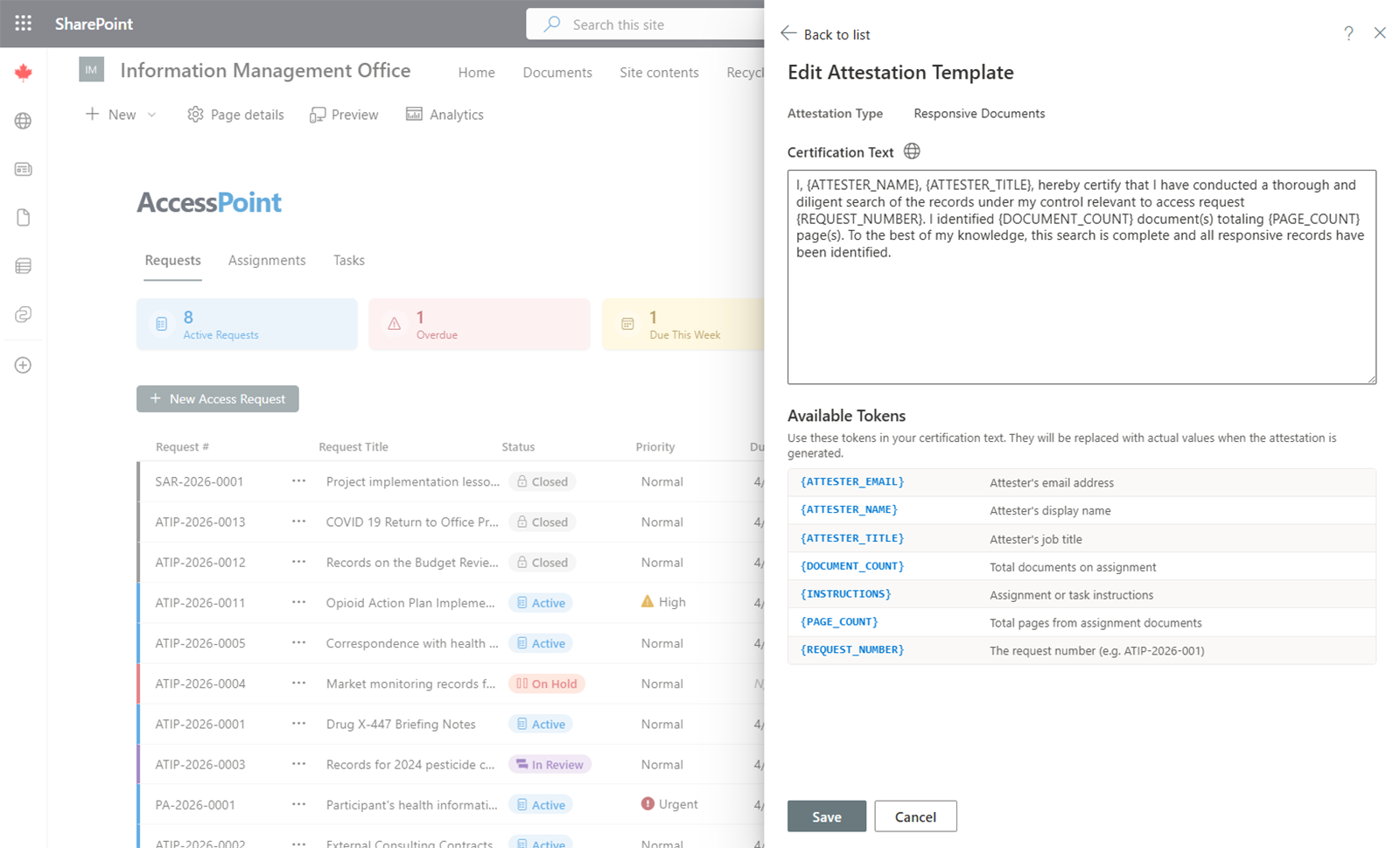Open ellipsis menu for ATIP-2026-0011
Image resolution: width=1400 pixels, height=848 pixels.
[x=298, y=602]
